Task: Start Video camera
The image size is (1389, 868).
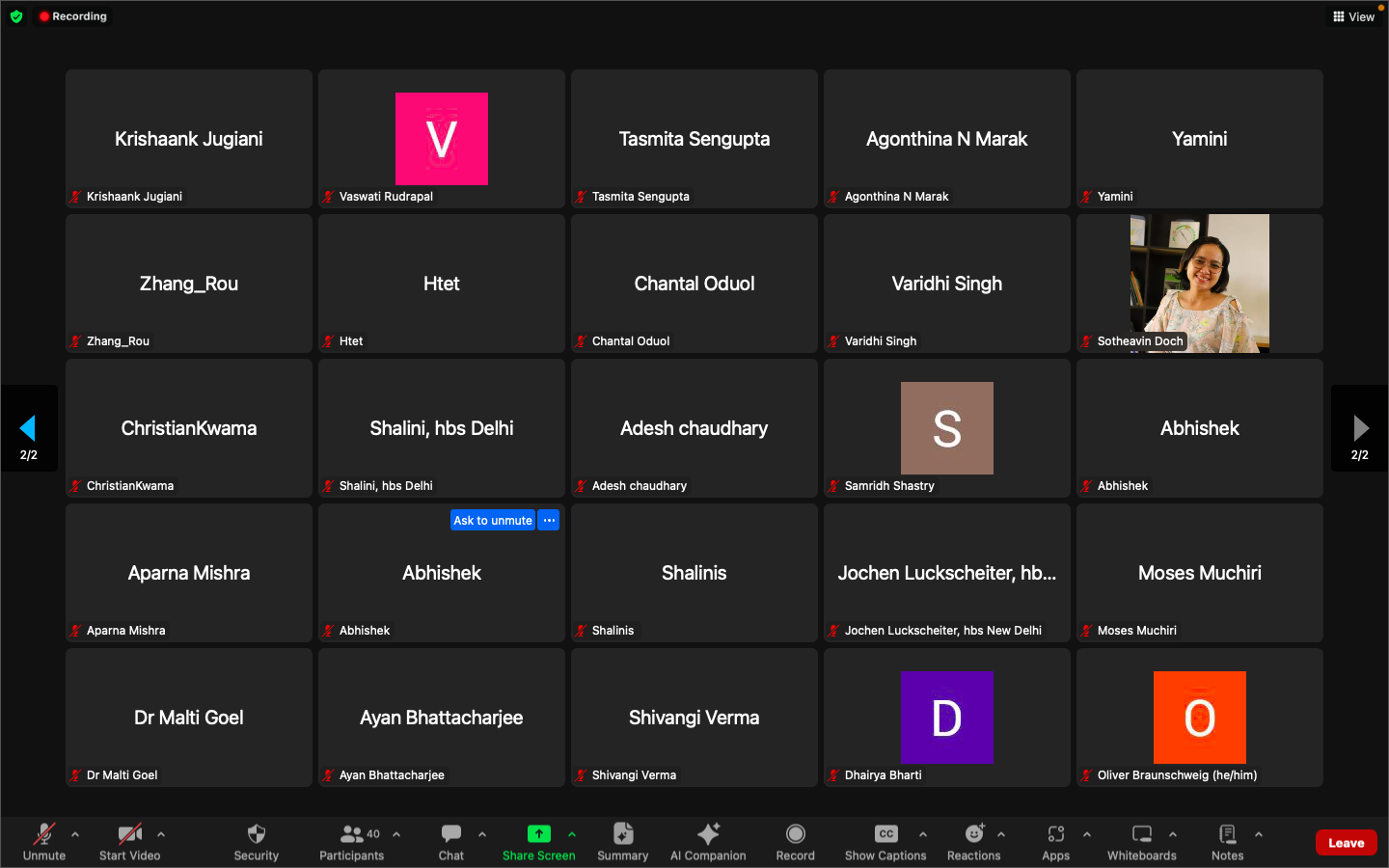Action: [129, 834]
